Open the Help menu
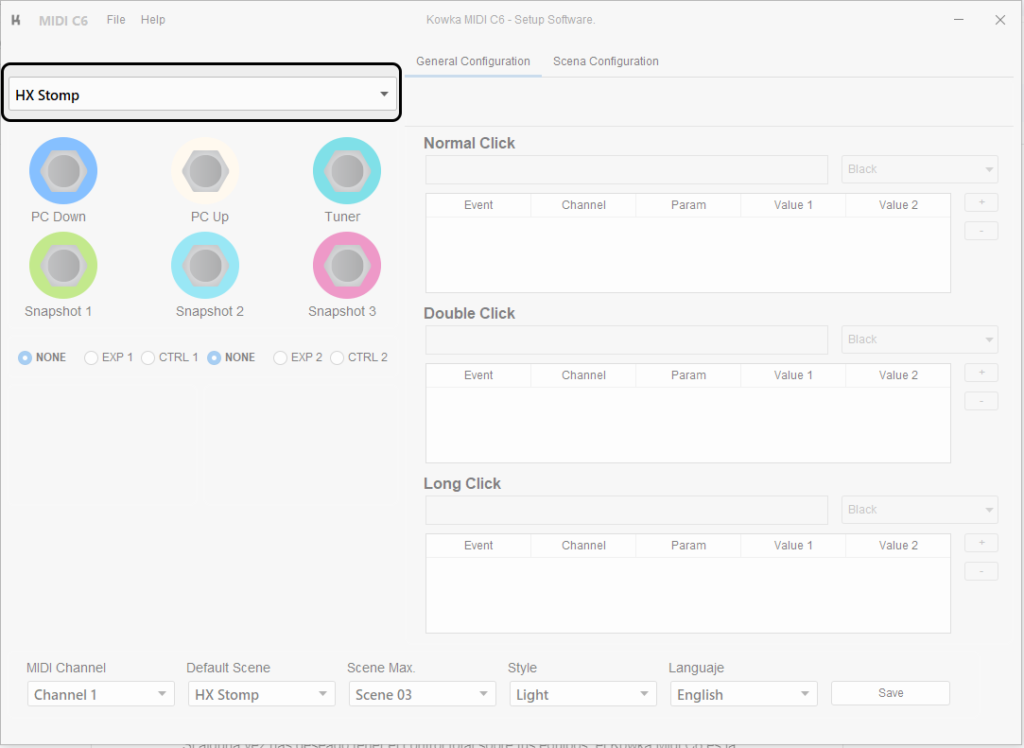 click(153, 20)
